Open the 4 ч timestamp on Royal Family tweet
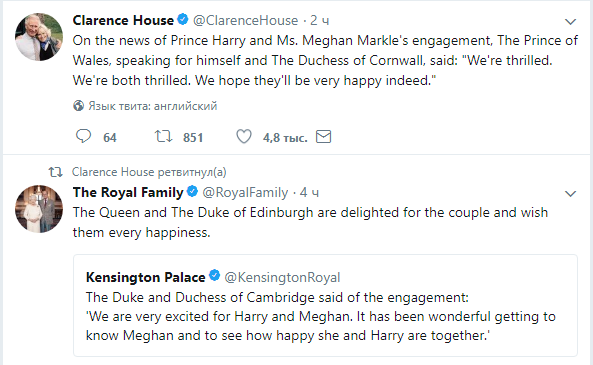Image resolution: width=593 pixels, height=365 pixels. point(309,193)
